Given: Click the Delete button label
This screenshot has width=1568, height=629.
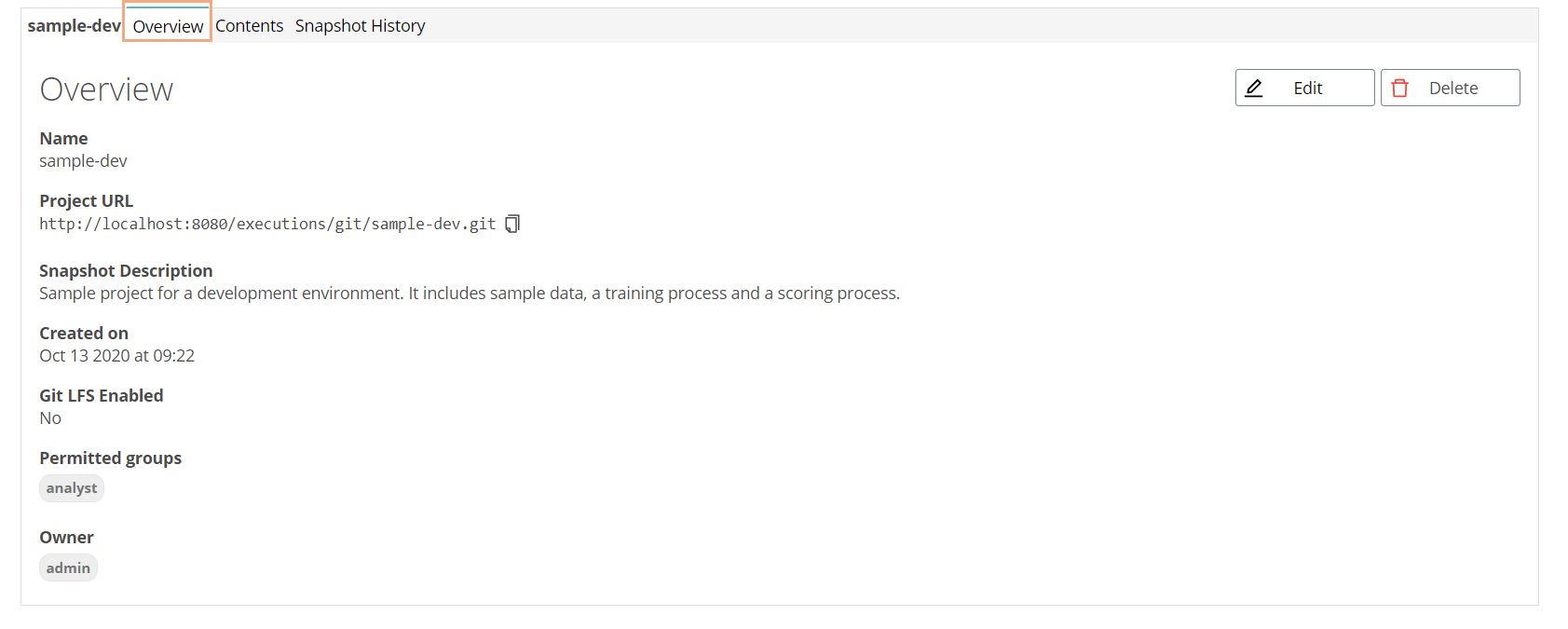Looking at the screenshot, I should pos(1453,88).
